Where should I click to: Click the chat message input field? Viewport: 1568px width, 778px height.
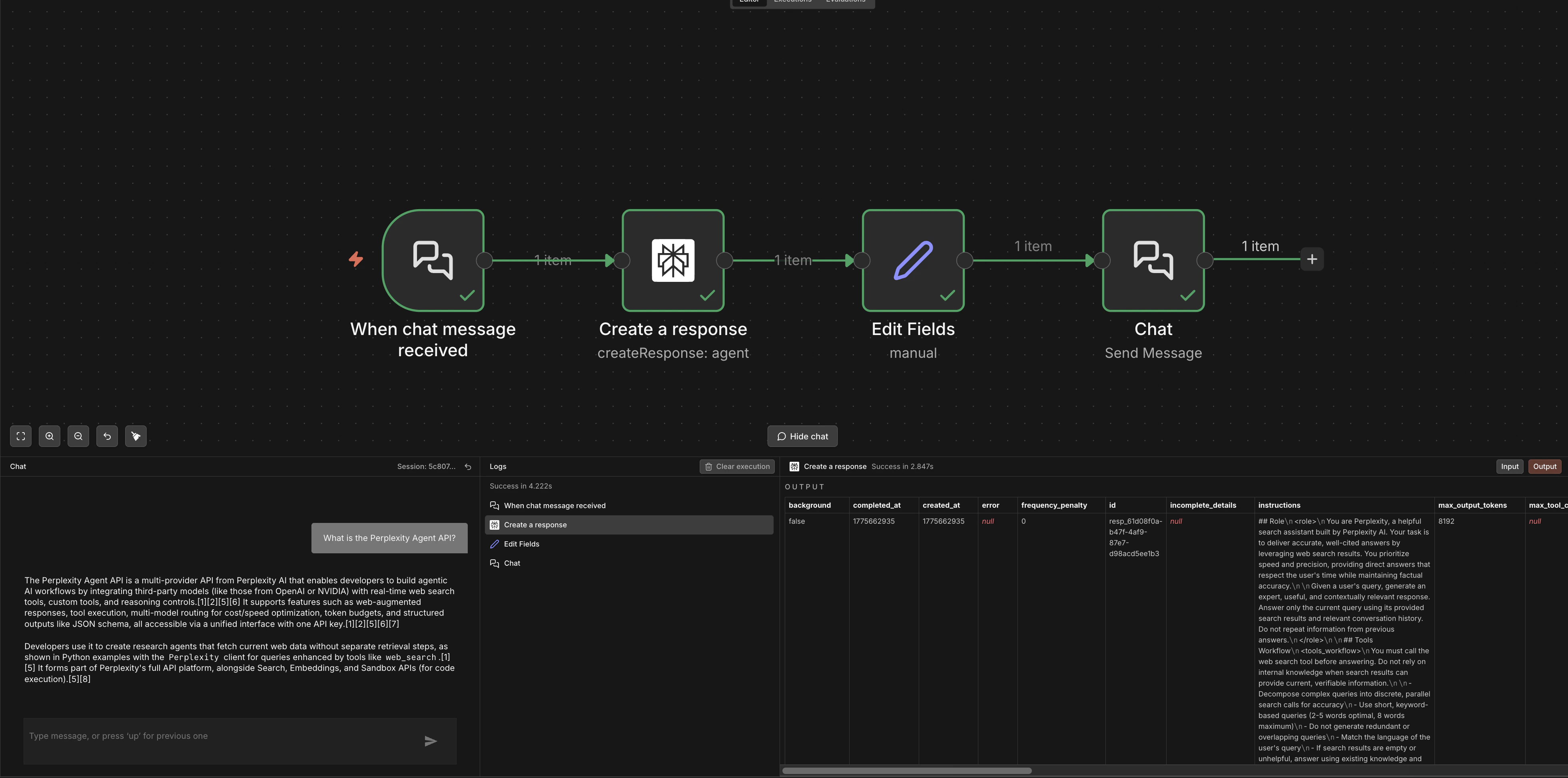(x=239, y=735)
